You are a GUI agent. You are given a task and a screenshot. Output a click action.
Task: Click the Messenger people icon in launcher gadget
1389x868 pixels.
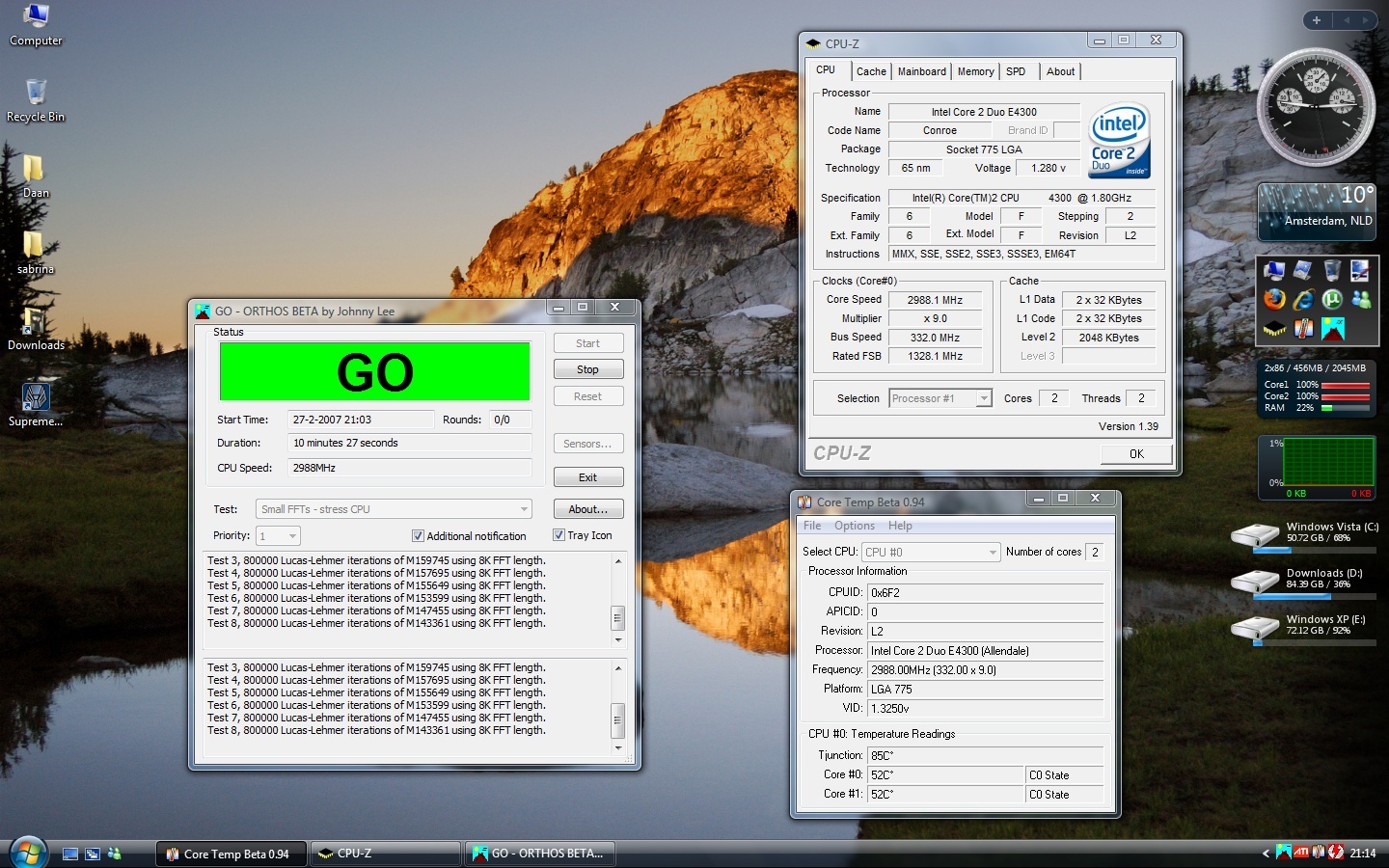[x=1361, y=300]
